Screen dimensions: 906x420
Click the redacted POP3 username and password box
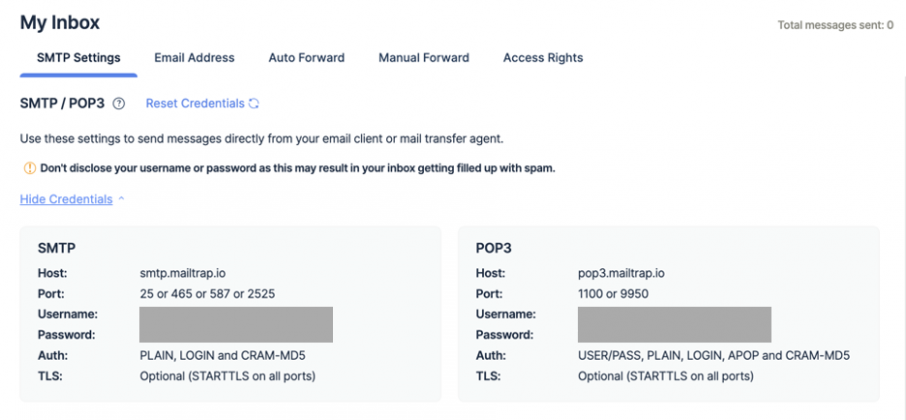click(674, 325)
